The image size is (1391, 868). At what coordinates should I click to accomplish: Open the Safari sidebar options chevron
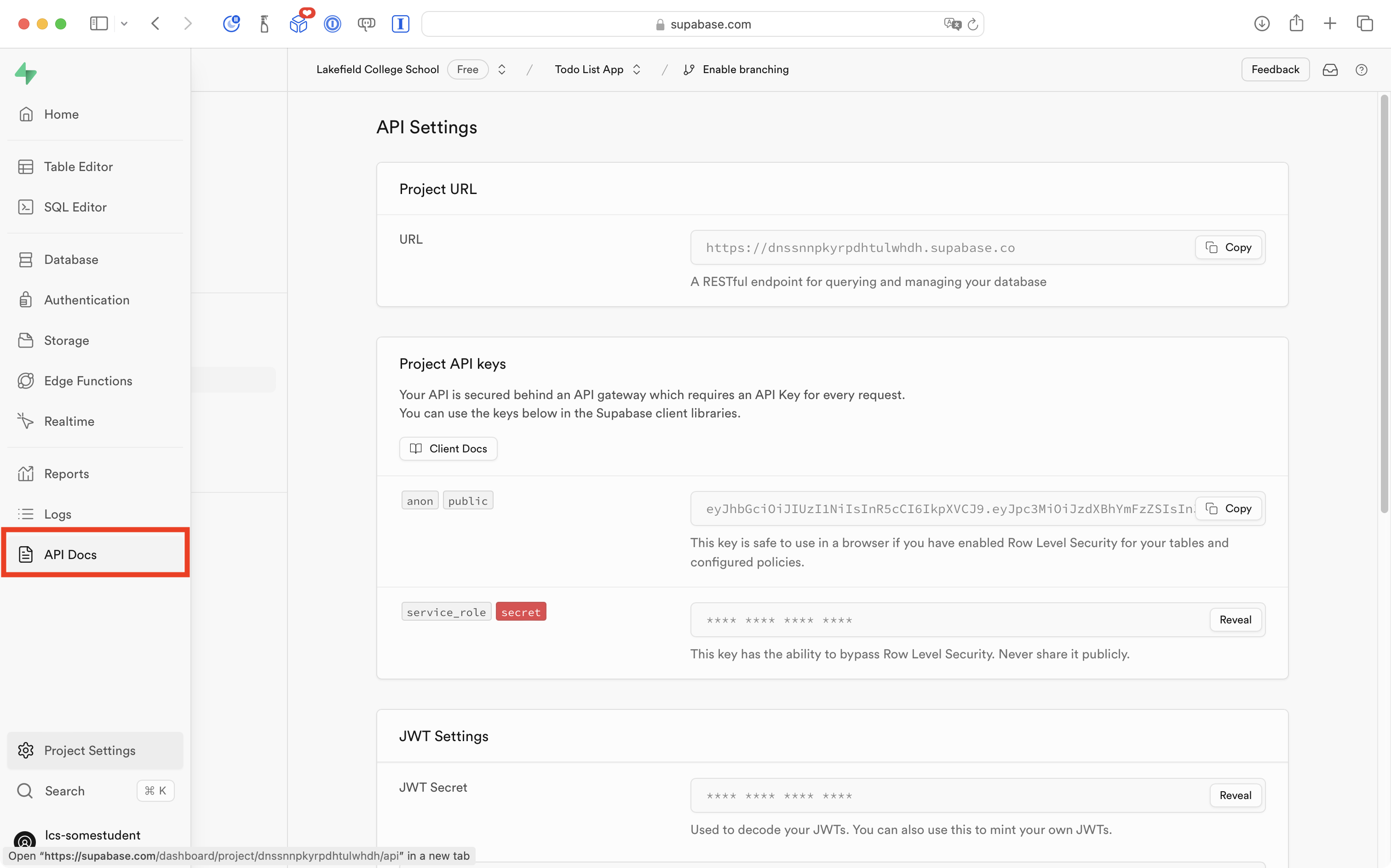coord(124,23)
